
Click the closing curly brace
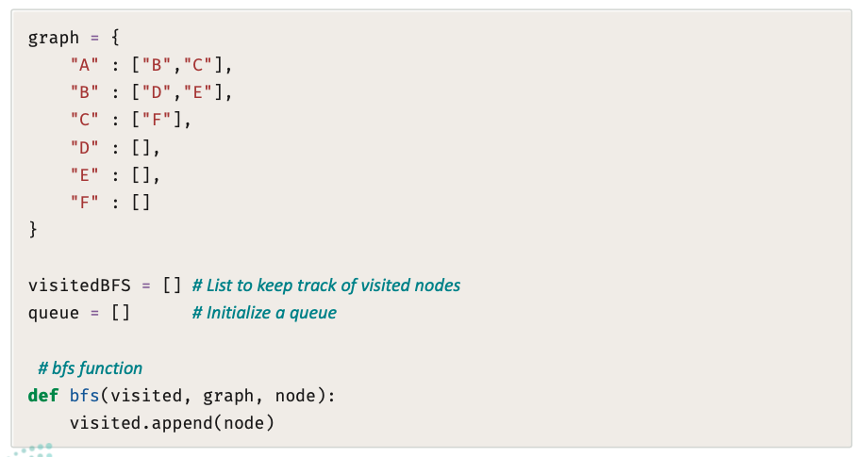point(33,229)
